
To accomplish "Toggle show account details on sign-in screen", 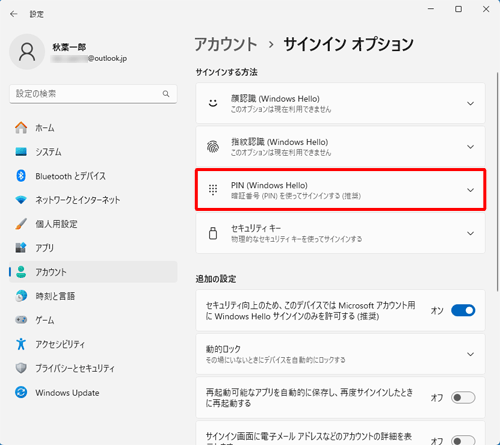I will tap(463, 440).
